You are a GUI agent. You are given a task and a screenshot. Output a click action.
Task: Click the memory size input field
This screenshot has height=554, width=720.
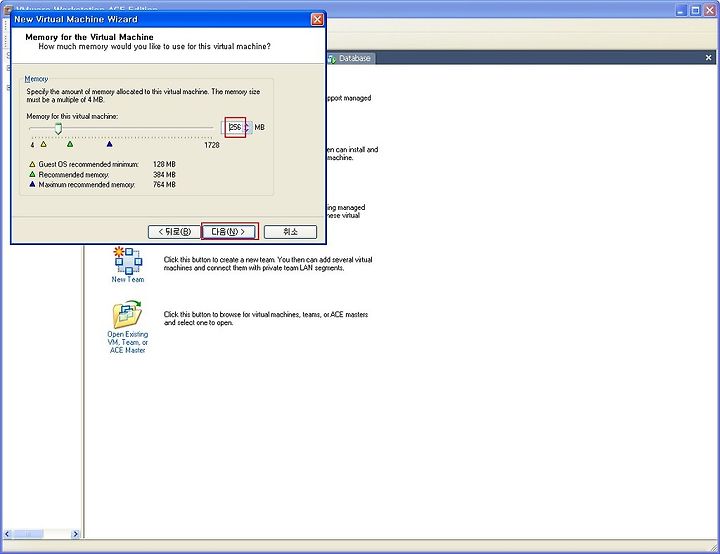pos(235,127)
